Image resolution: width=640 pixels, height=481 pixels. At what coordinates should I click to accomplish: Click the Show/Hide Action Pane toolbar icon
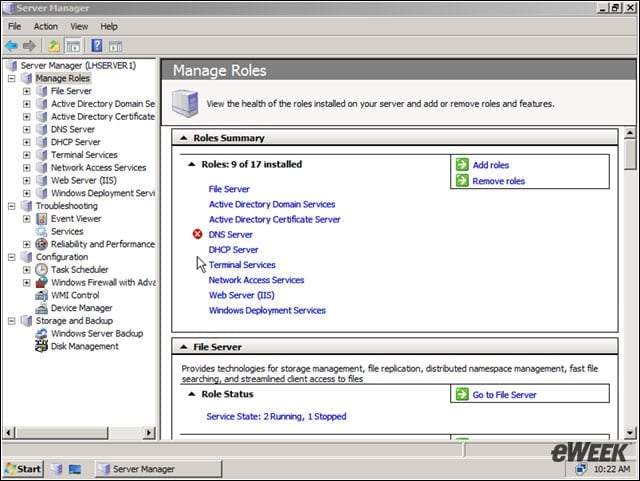(116, 46)
